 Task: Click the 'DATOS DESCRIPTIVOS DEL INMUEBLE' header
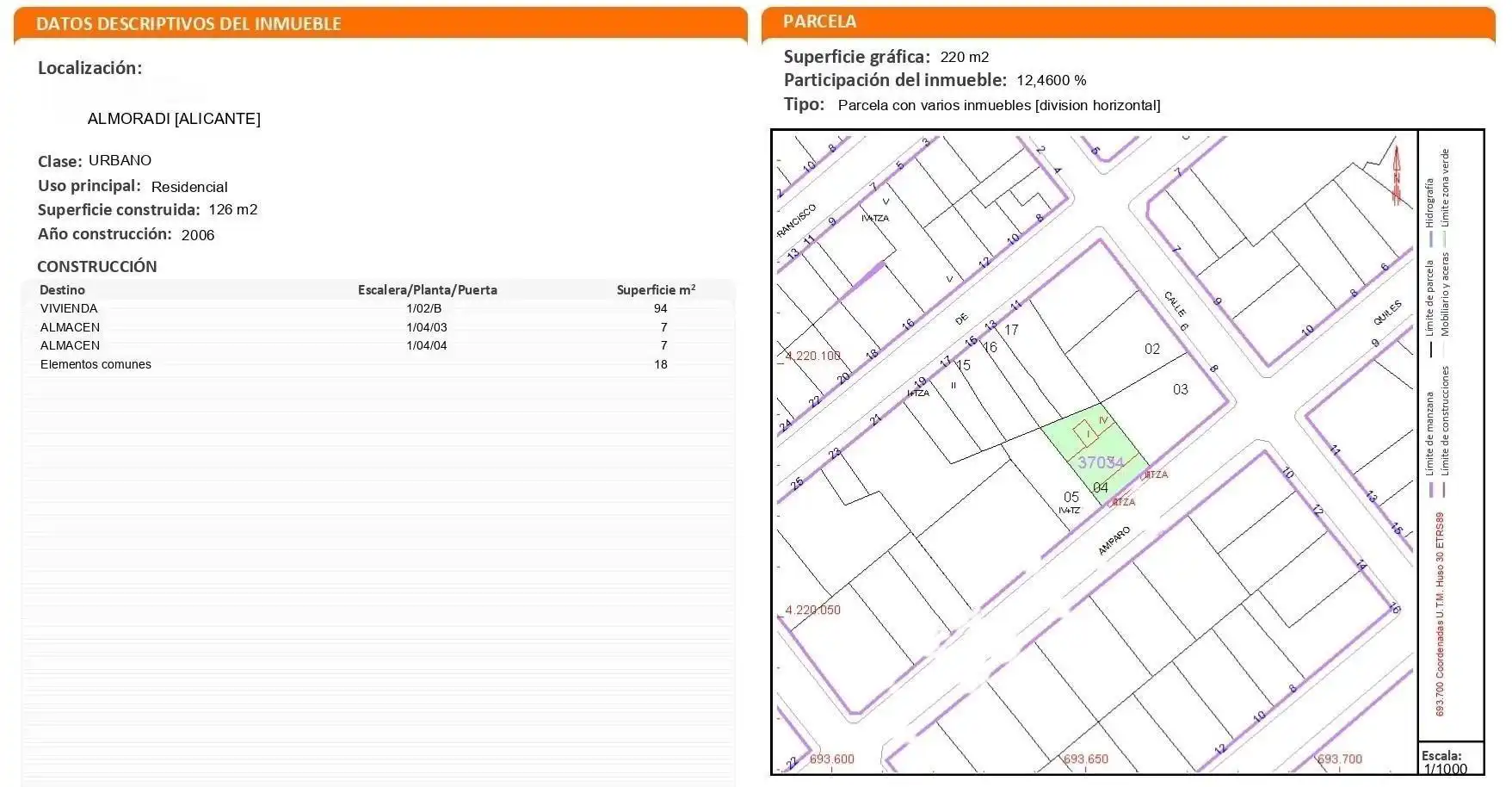click(x=188, y=23)
